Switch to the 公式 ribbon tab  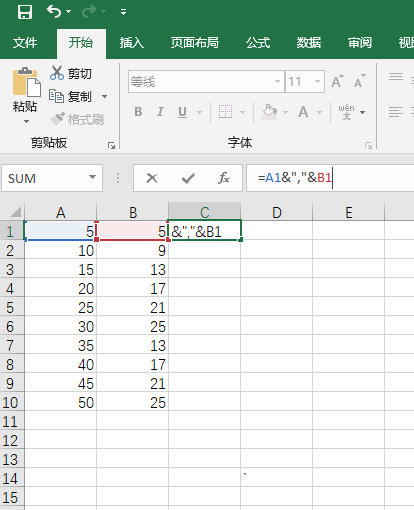[x=258, y=43]
